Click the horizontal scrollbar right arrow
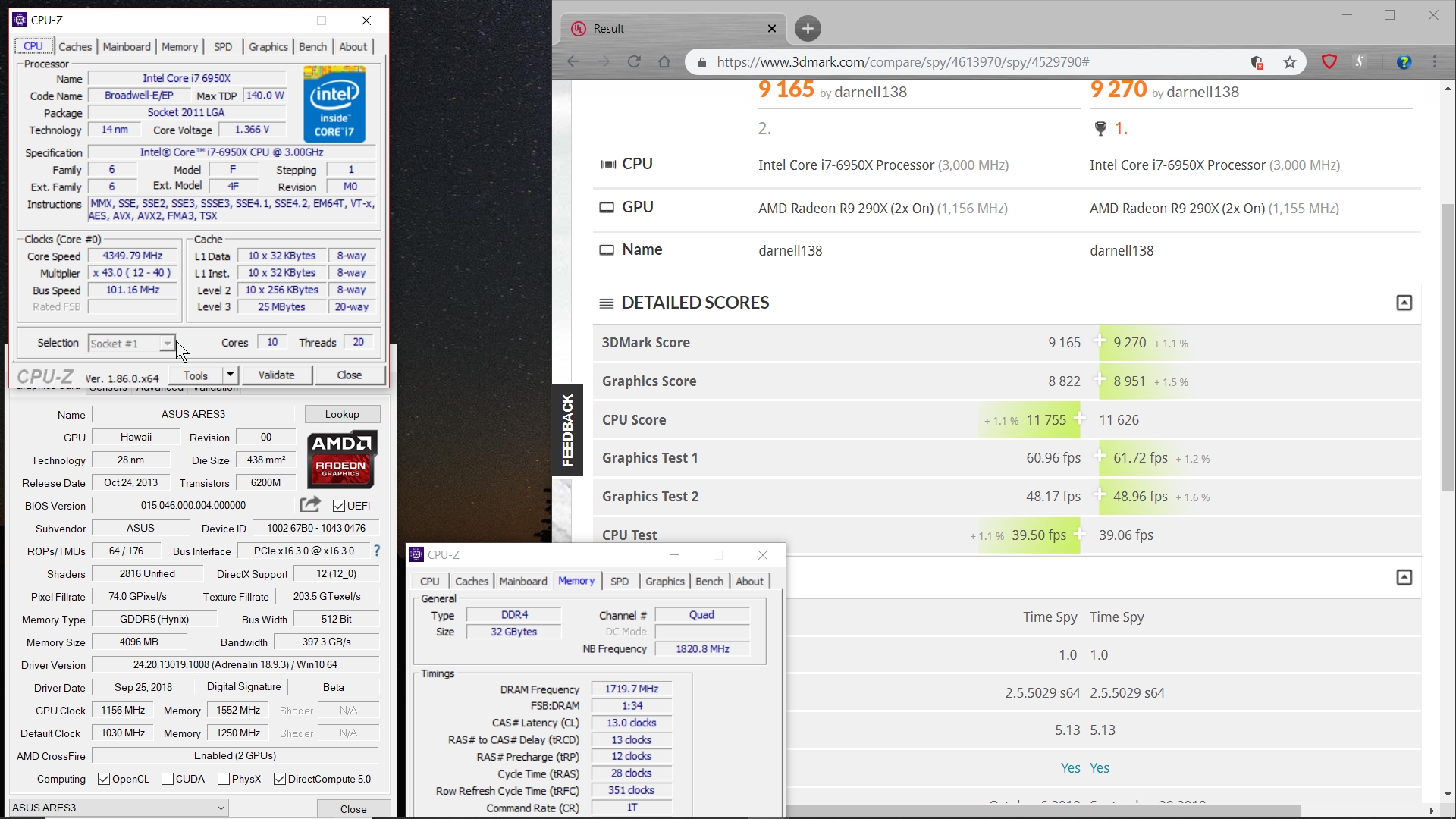Viewport: 1456px width, 819px height. click(1431, 811)
